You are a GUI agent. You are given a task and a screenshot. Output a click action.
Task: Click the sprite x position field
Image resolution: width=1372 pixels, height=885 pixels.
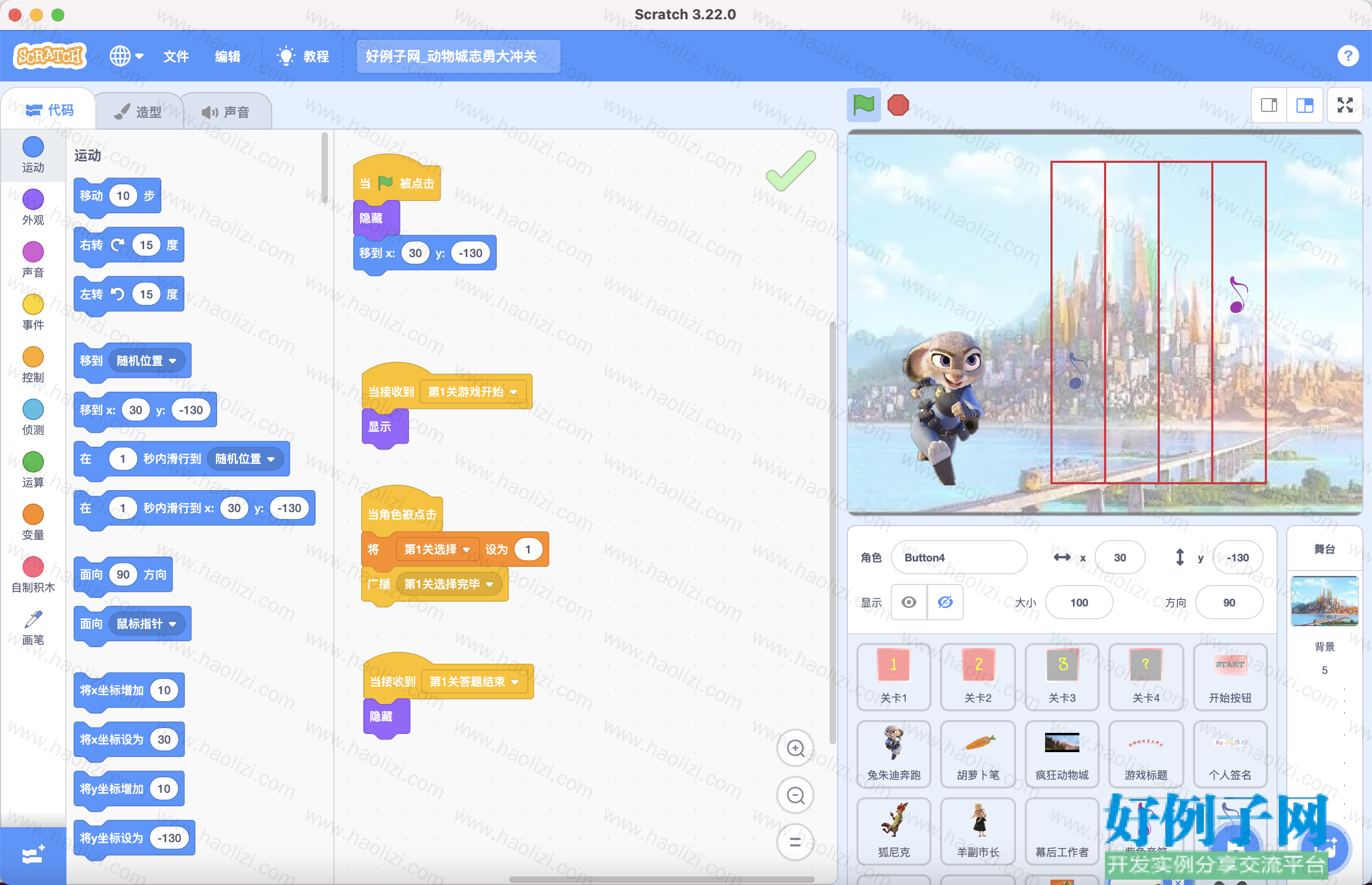[x=1119, y=558]
